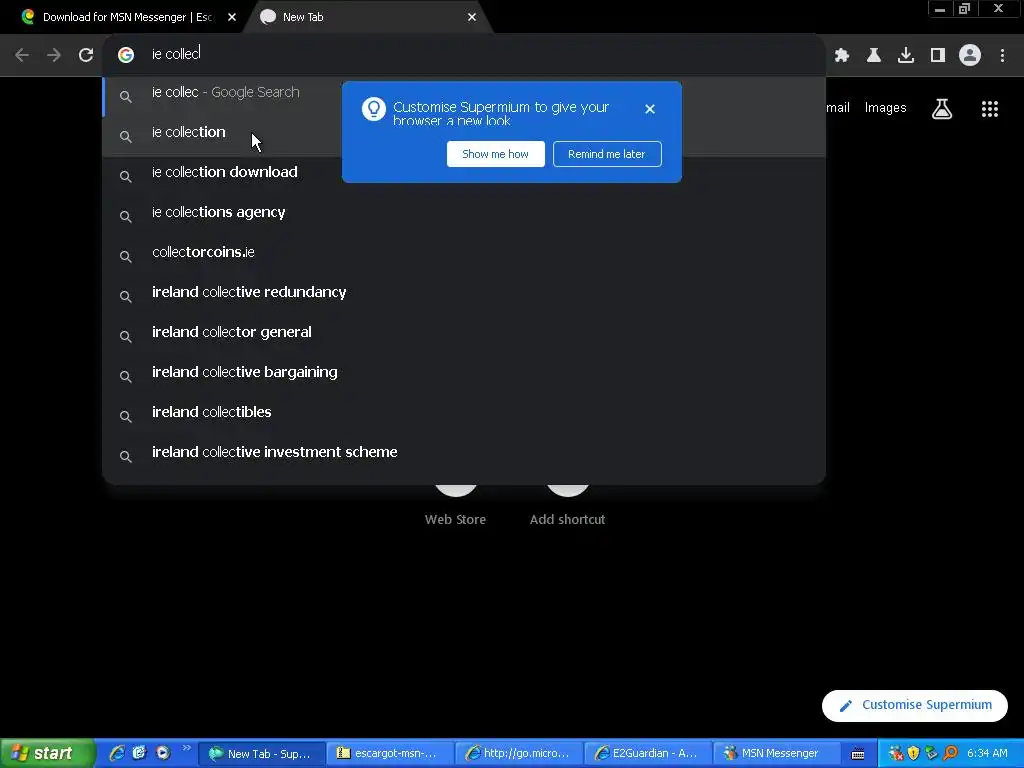The image size is (1024, 768).
Task: Go forward with the right arrow
Action: pyautogui.click(x=54, y=55)
